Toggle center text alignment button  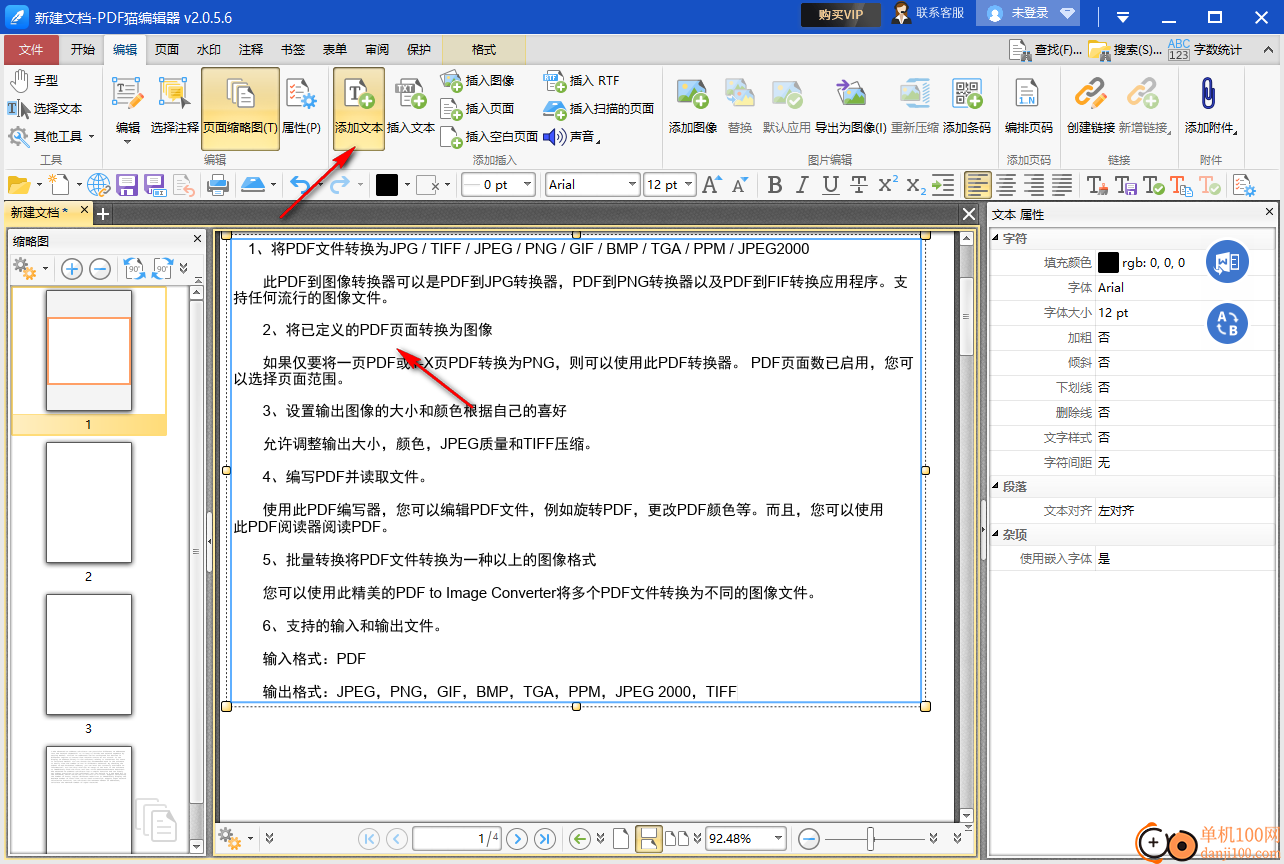coord(1005,185)
